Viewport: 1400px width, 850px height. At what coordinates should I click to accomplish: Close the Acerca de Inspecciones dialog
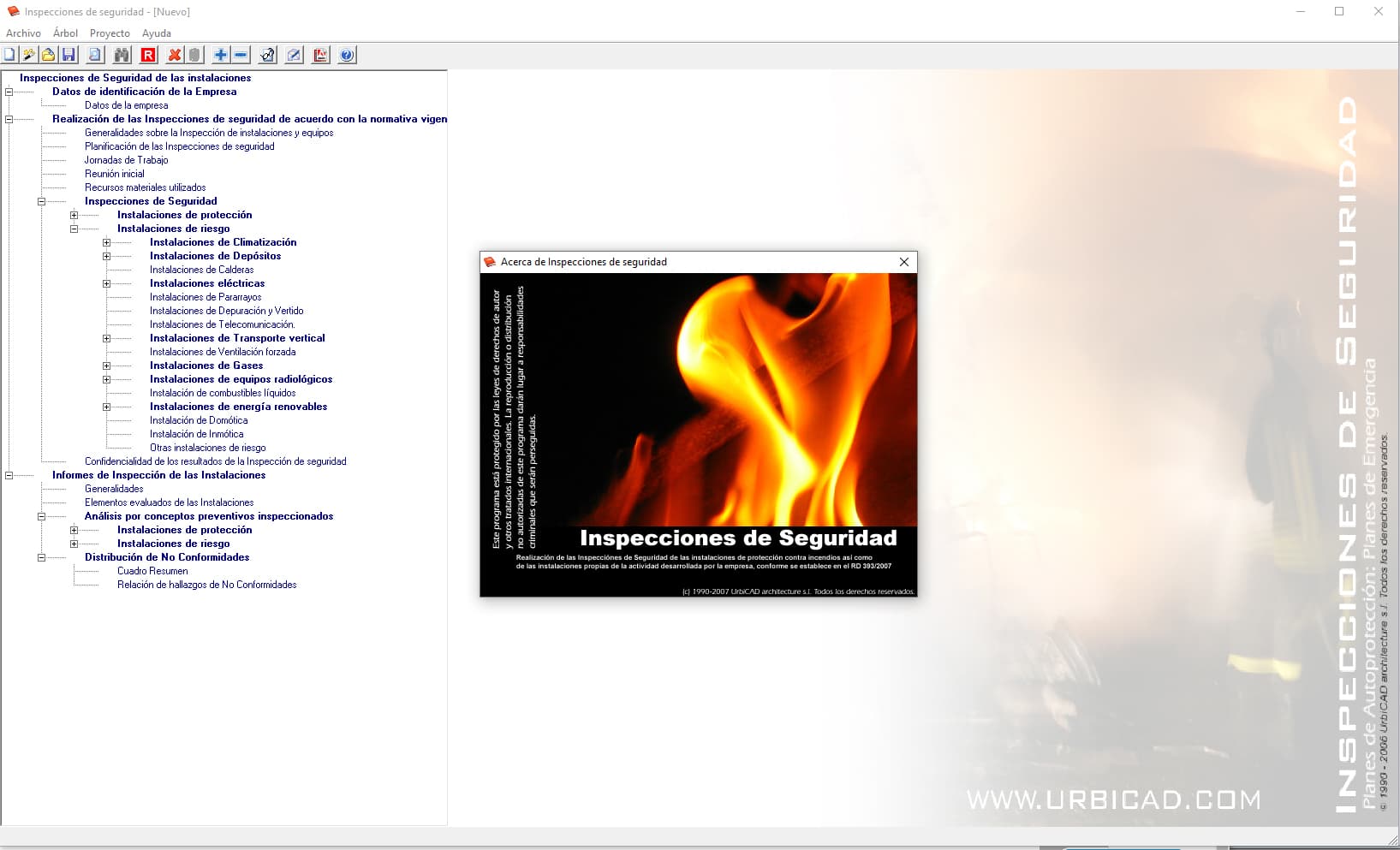(x=904, y=262)
